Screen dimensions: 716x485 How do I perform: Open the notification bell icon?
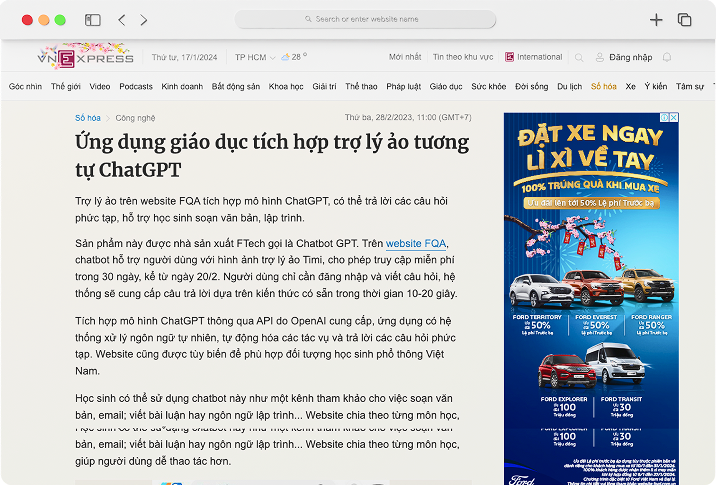pos(667,57)
